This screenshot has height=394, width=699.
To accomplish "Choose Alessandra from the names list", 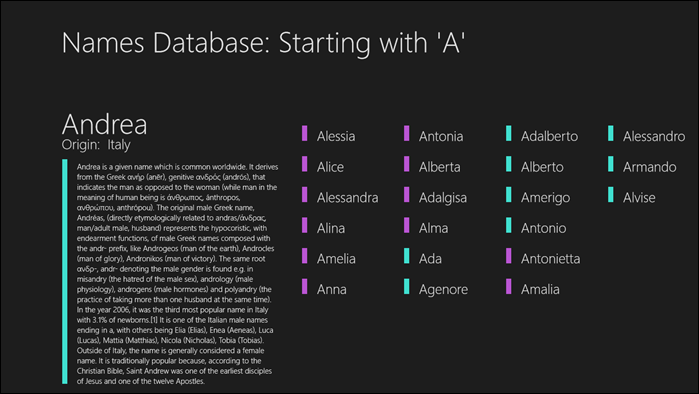I will 347,197.
